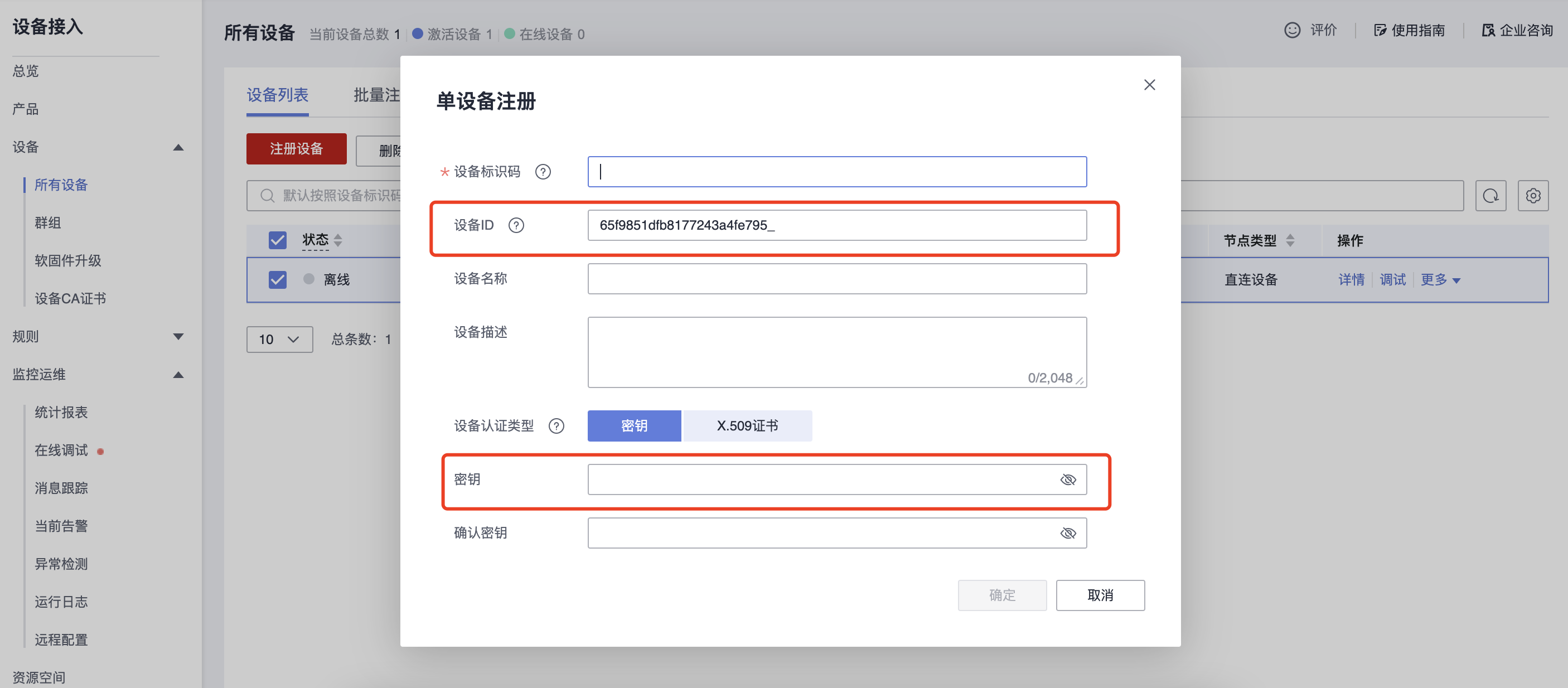
Task: Click the search magnifier icon
Action: point(267,196)
